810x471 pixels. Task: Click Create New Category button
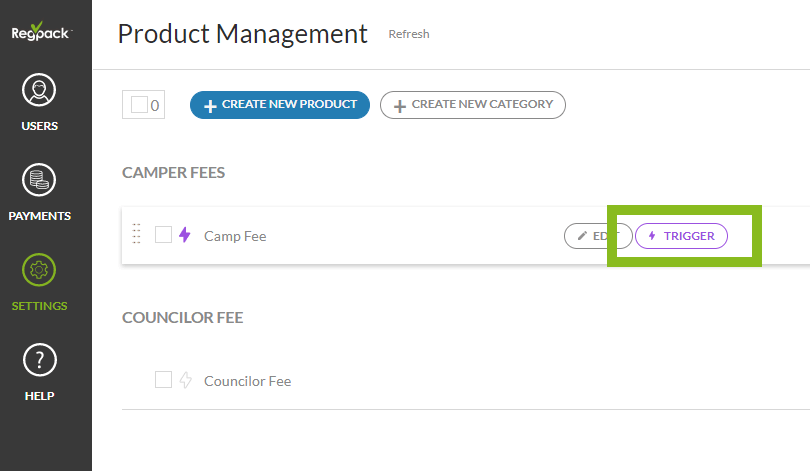[472, 105]
